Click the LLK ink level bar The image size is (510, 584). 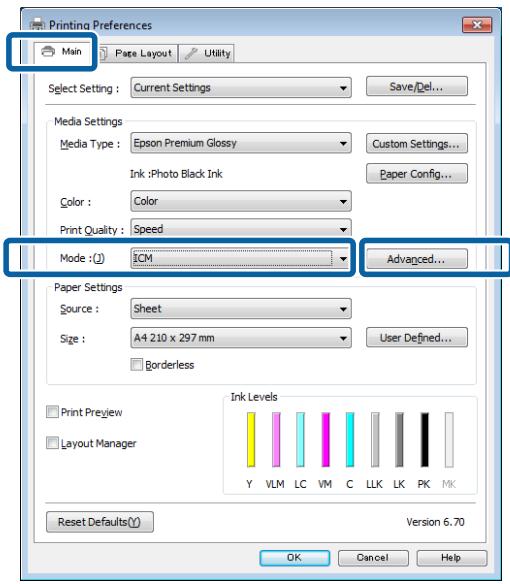(375, 439)
